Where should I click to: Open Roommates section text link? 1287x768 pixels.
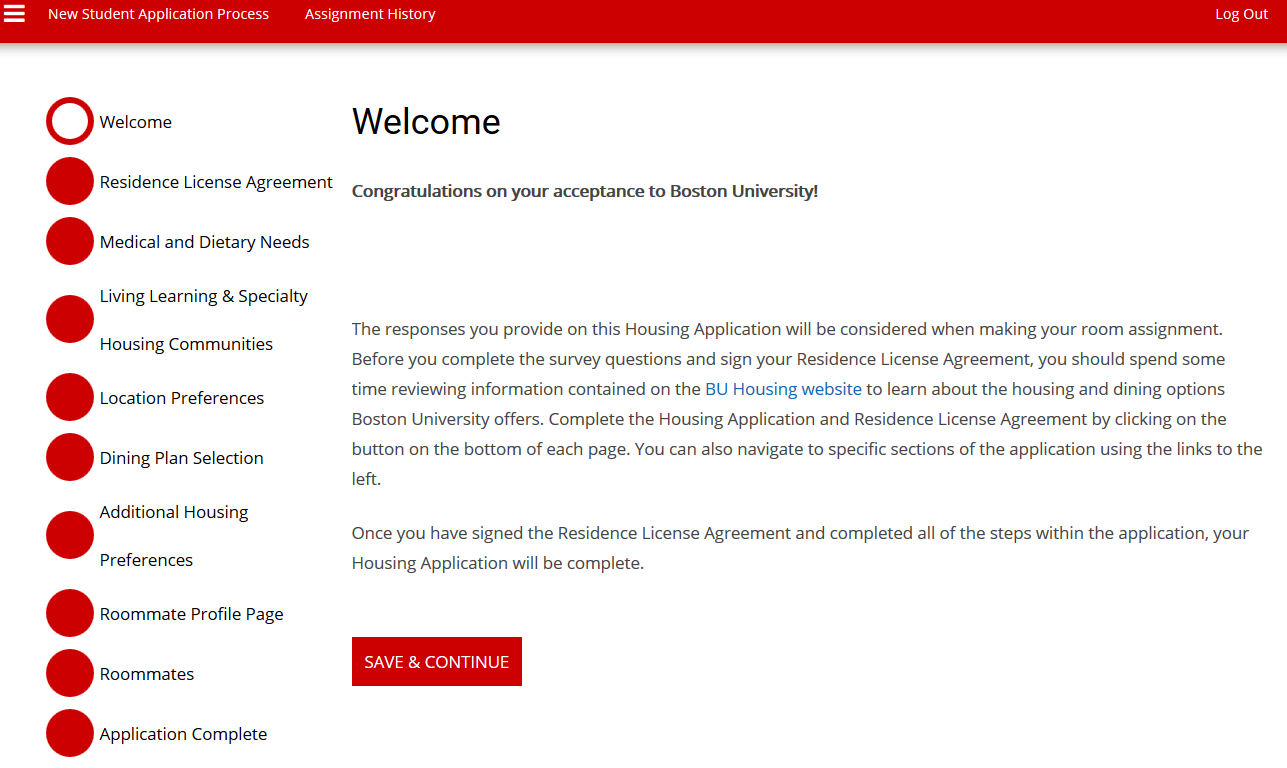[x=147, y=674]
